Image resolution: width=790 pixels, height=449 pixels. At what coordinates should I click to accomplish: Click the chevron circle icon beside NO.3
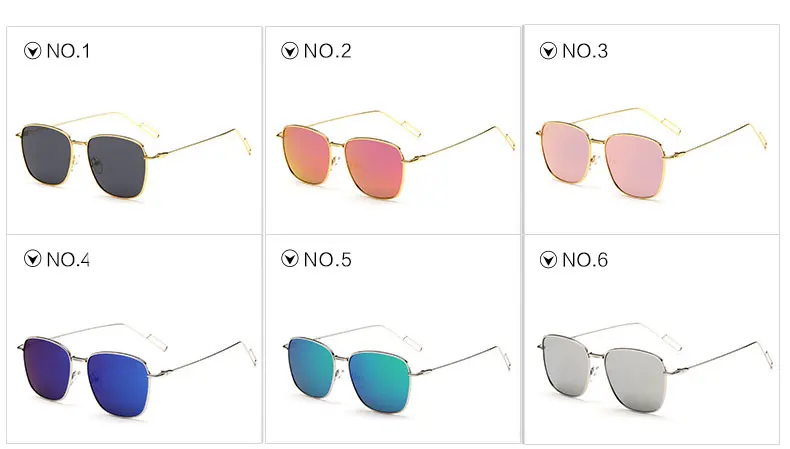tap(548, 51)
